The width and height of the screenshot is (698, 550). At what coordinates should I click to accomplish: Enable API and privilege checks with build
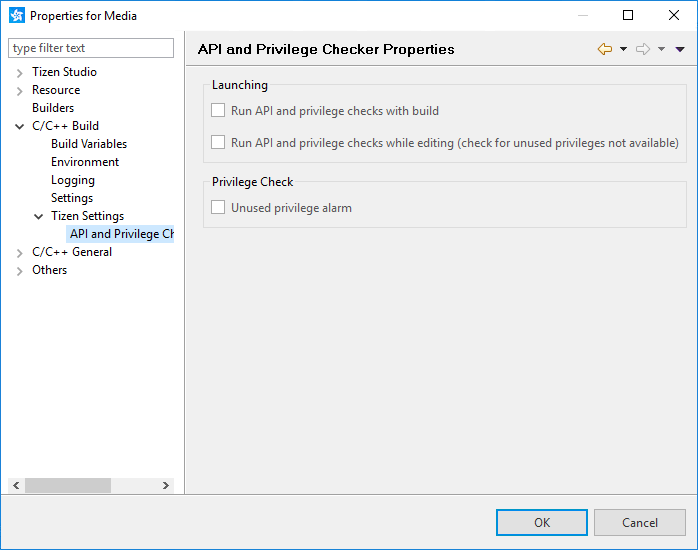218,111
